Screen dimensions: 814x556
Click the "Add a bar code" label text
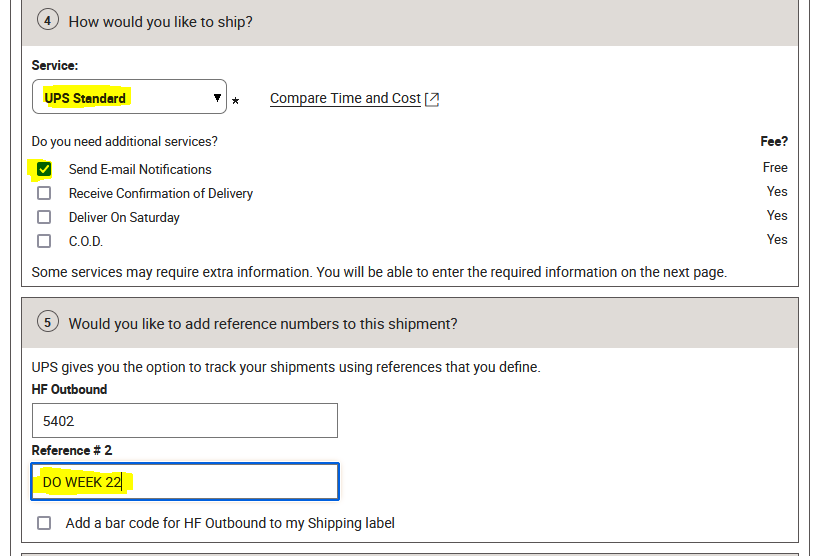click(x=230, y=523)
